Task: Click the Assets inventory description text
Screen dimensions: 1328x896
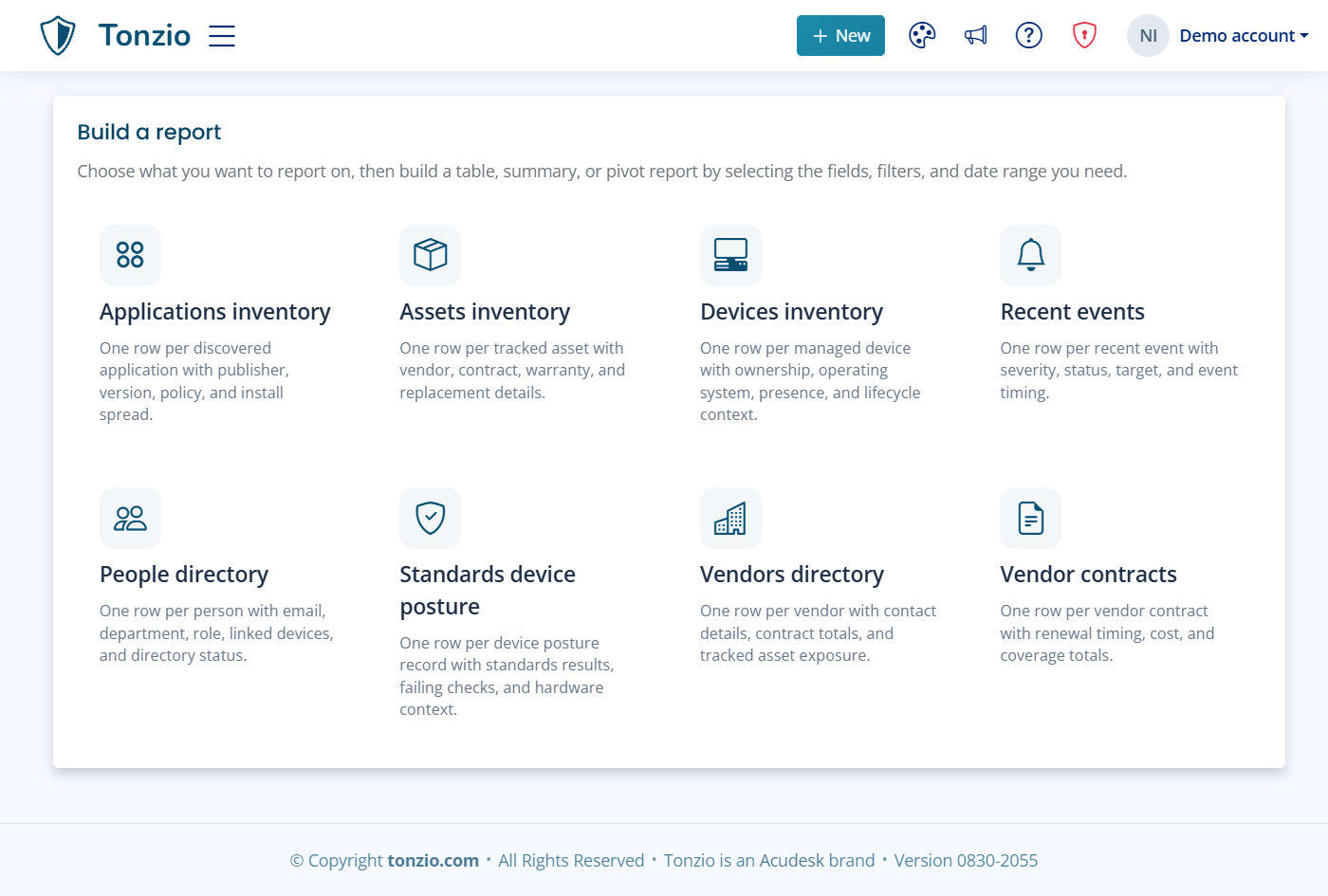Action: 512,371
